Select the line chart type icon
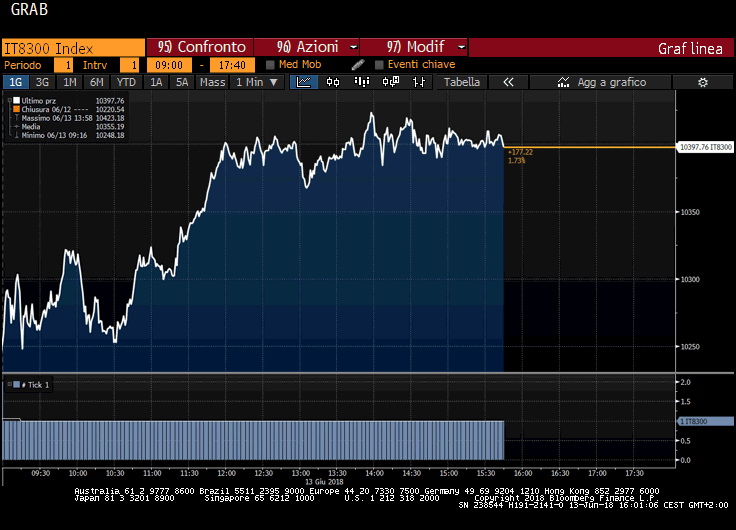736x530 pixels. (x=304, y=82)
